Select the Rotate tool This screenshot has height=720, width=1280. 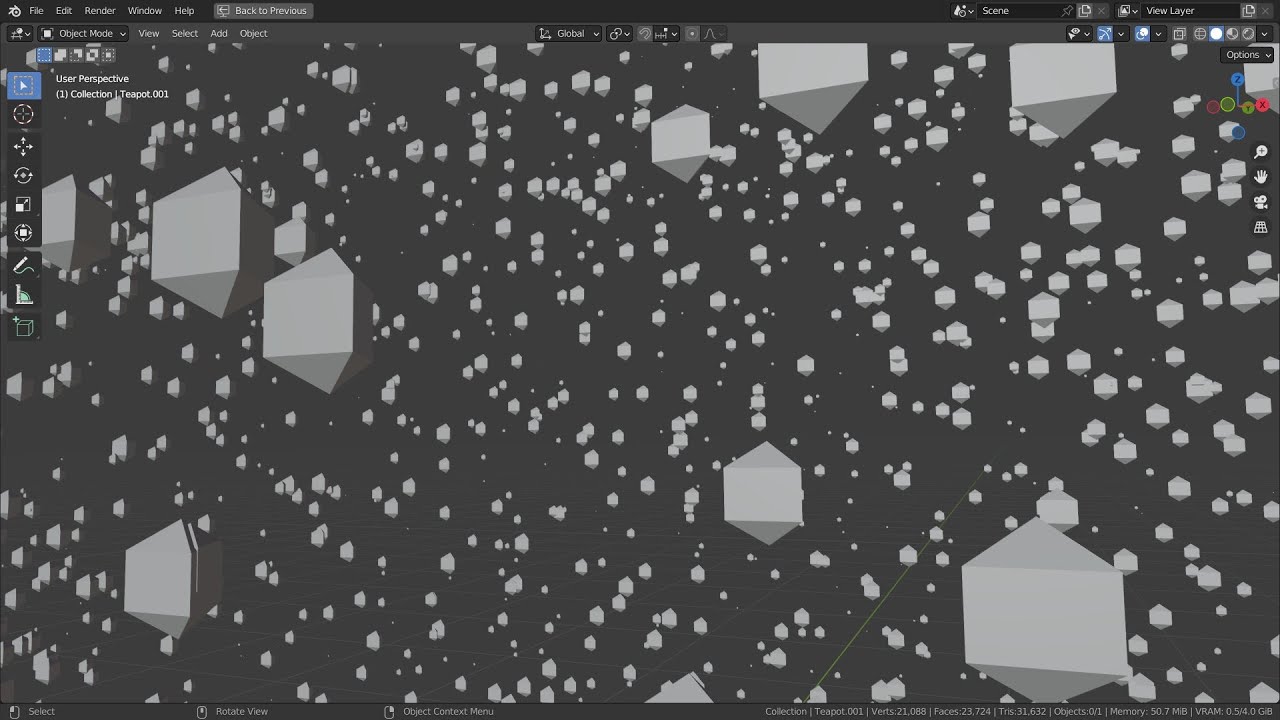tap(24, 176)
